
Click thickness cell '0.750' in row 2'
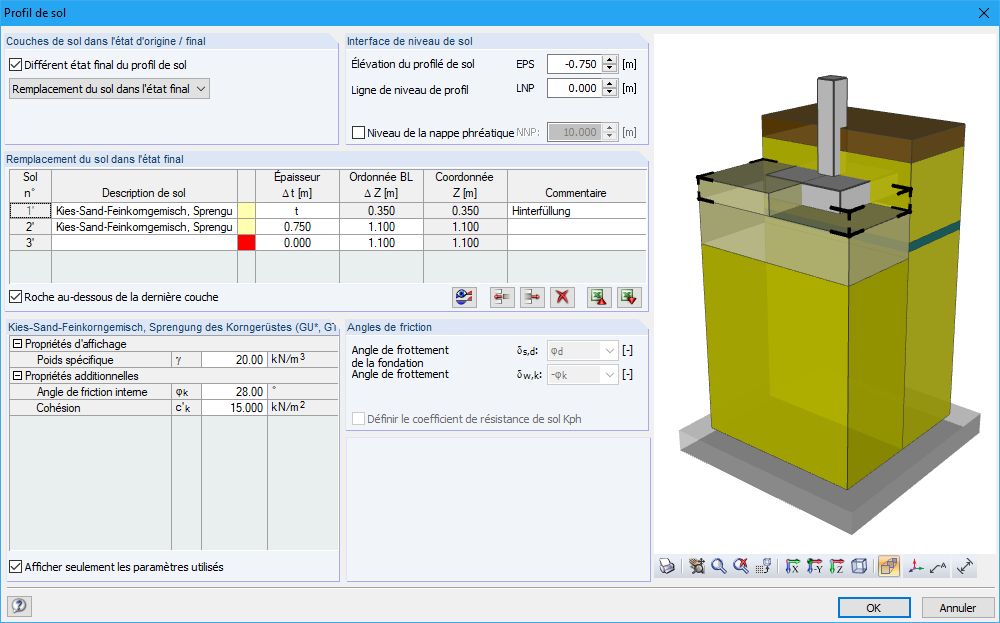coord(297,226)
